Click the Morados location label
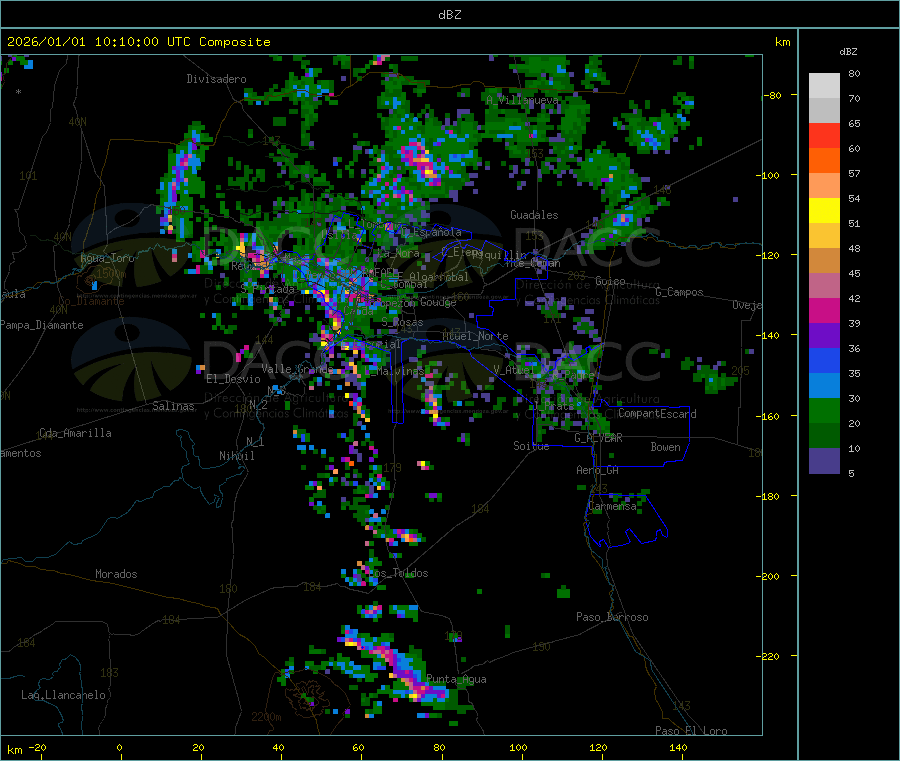The width and height of the screenshot is (900, 761). click(x=116, y=574)
